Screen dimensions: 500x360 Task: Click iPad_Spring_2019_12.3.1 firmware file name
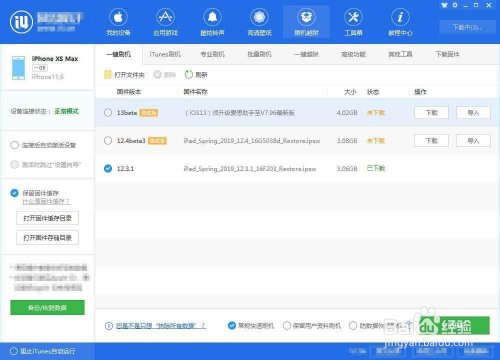tap(250, 169)
